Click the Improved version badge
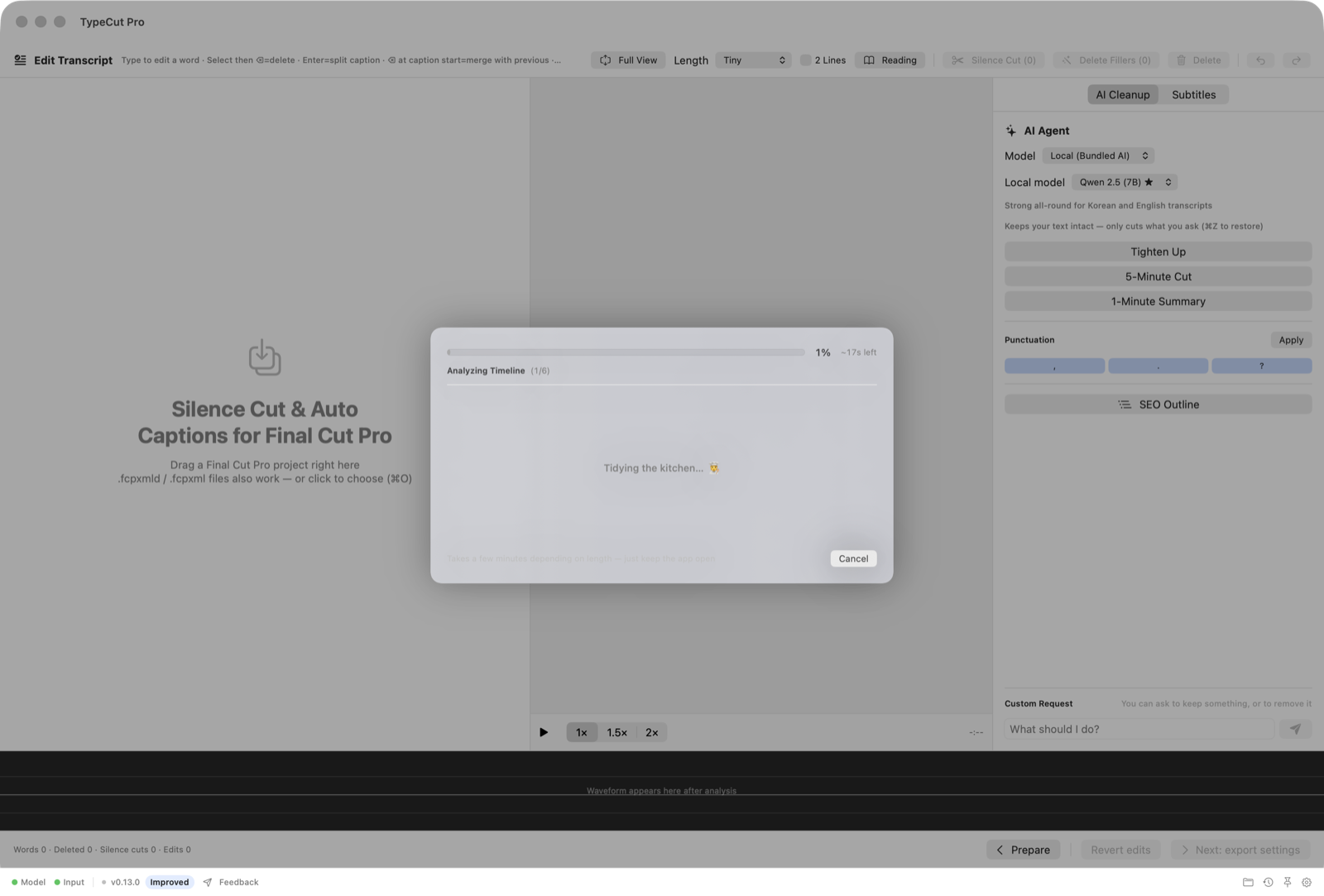This screenshot has width=1324, height=896. point(170,882)
